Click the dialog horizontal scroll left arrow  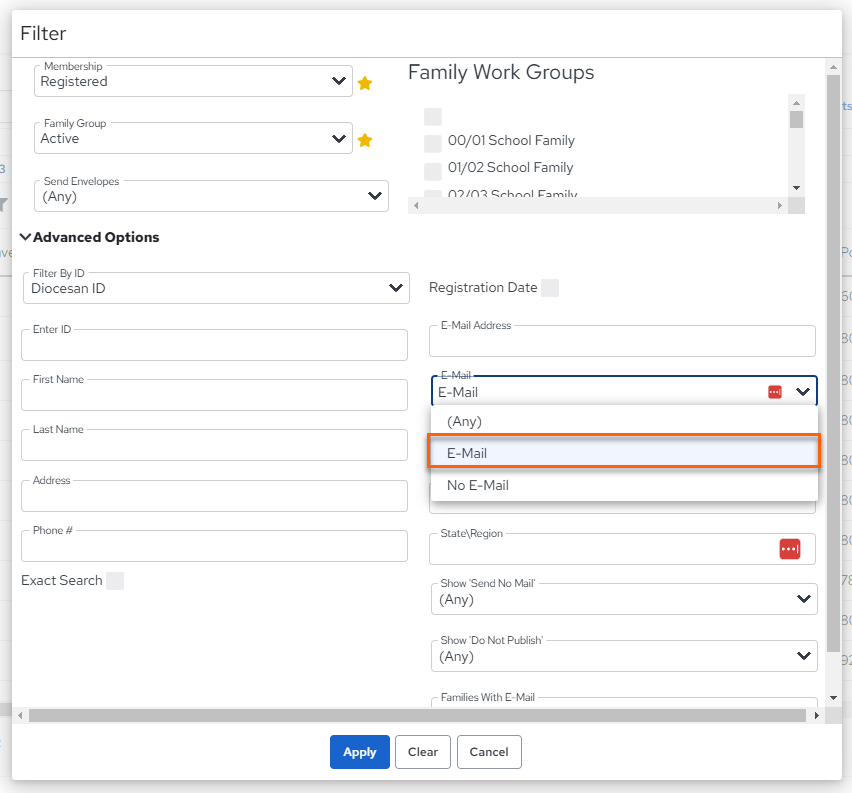[x=20, y=716]
